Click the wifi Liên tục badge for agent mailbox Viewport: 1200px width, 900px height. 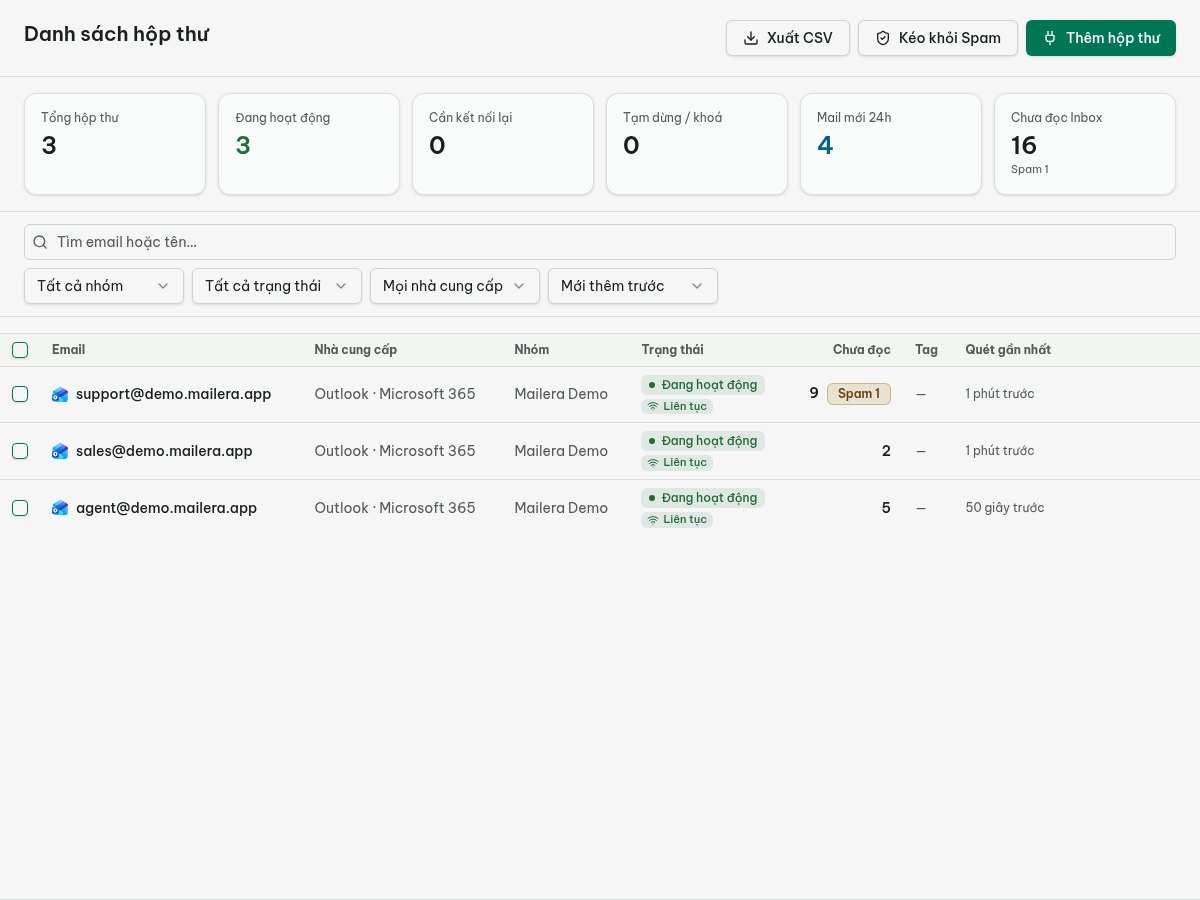pyautogui.click(x=677, y=520)
